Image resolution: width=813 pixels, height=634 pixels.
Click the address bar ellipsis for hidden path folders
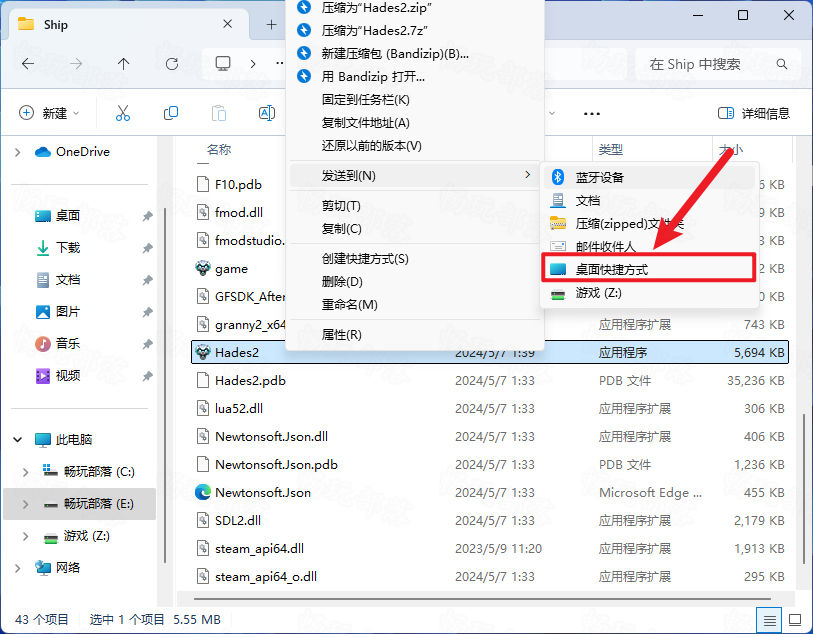coord(280,64)
